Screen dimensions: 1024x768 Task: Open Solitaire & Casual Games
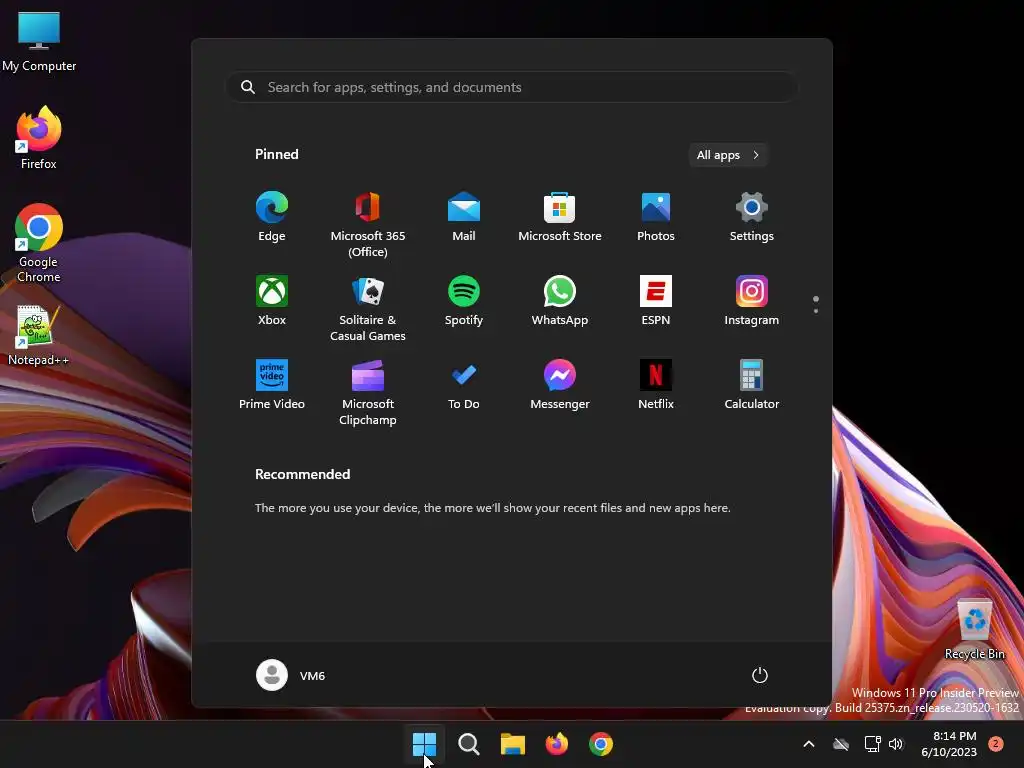click(368, 308)
